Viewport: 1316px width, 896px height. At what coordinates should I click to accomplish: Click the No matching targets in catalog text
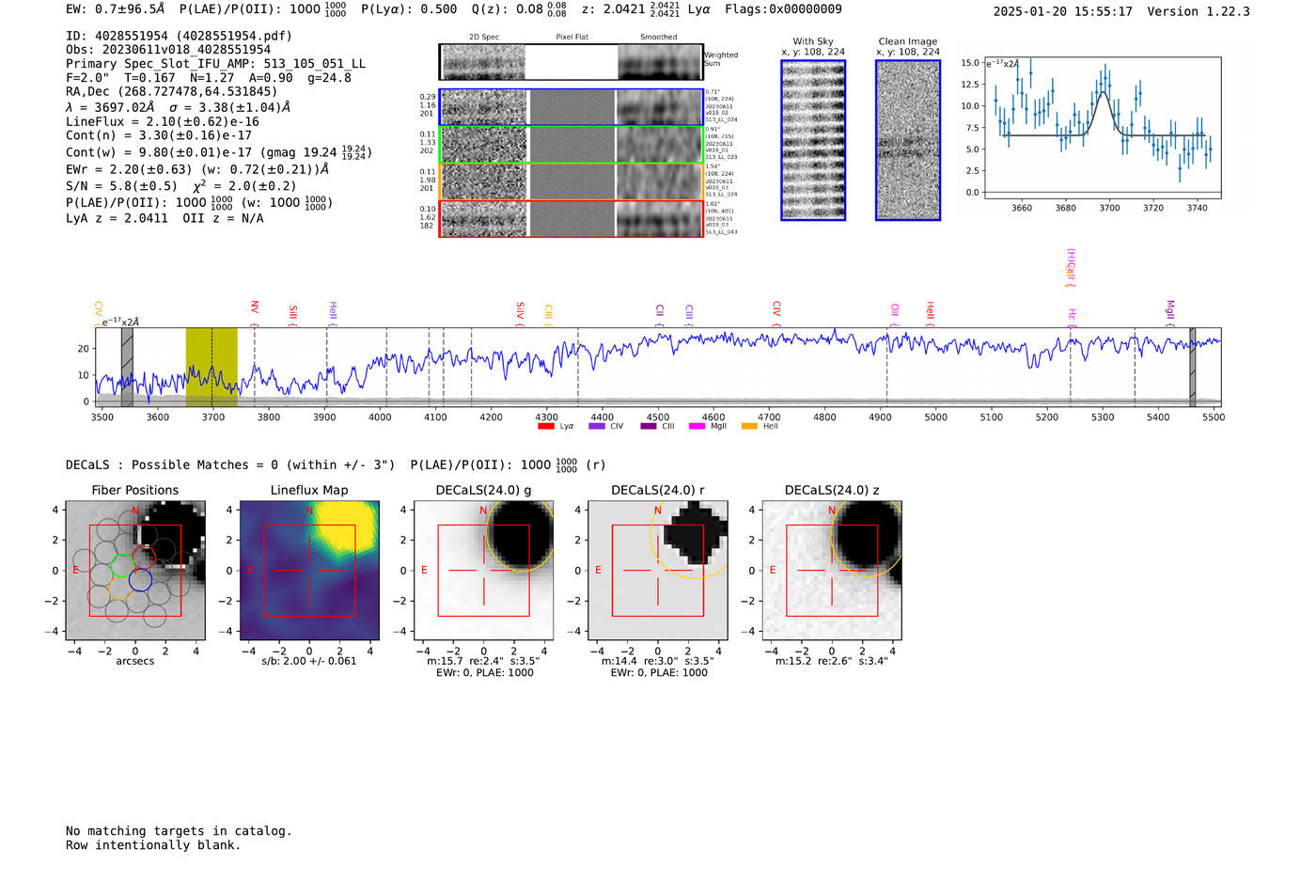(179, 831)
